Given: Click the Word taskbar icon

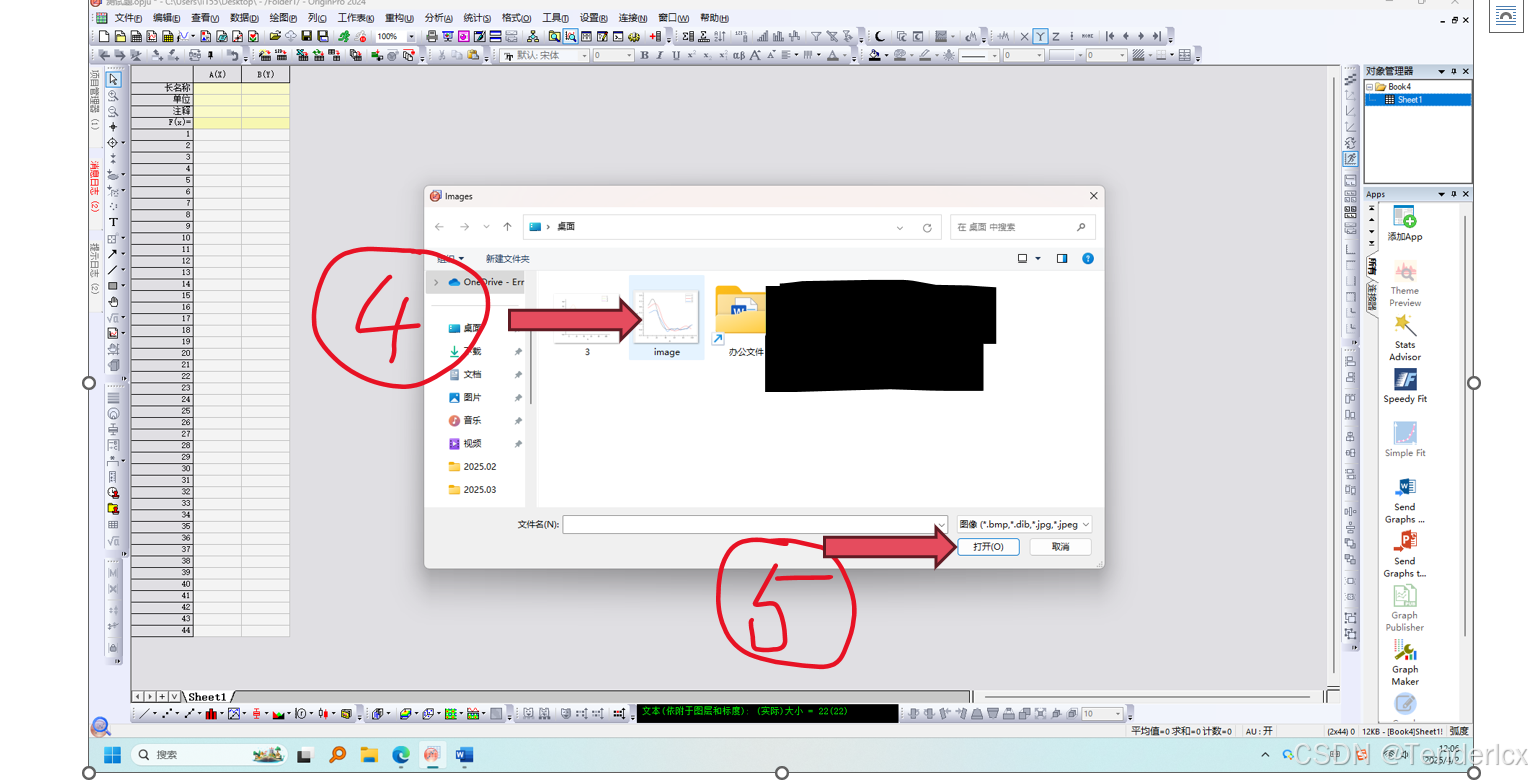Looking at the screenshot, I should 464,754.
